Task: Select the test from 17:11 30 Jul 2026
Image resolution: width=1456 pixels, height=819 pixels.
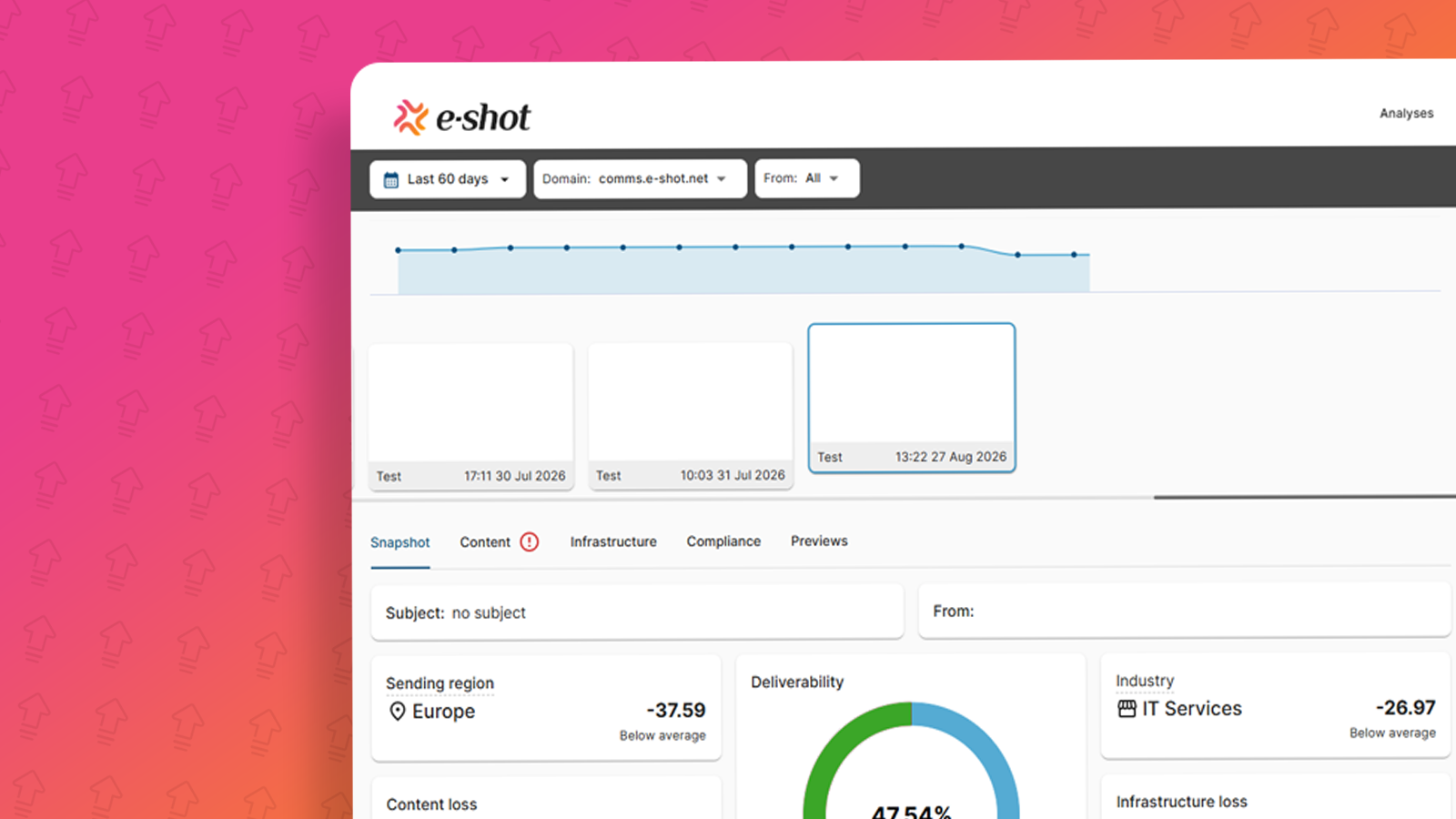Action: tap(470, 417)
